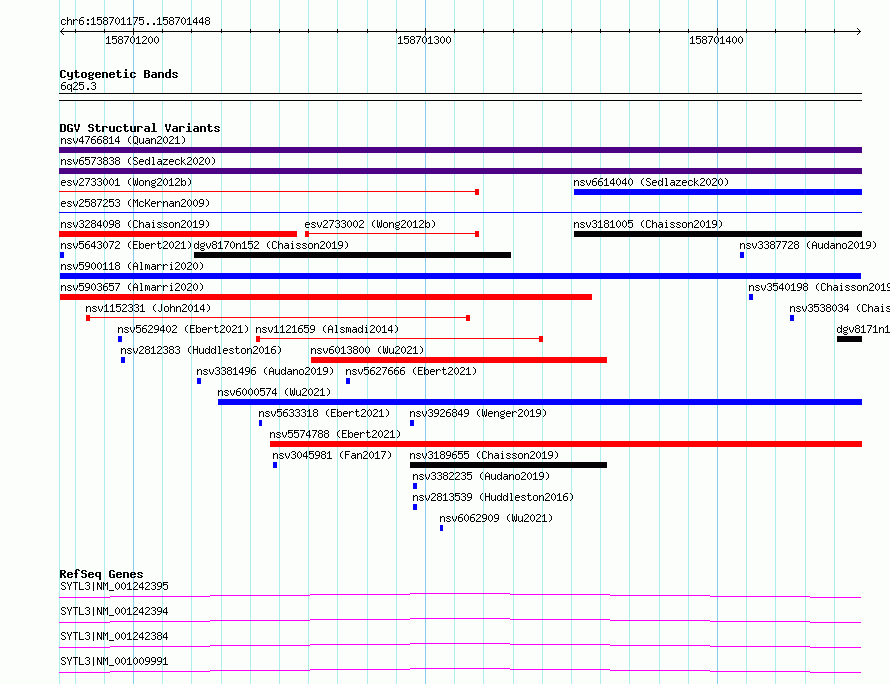Select SYTL3|NM_001242384 transcript
Image resolution: width=890 pixels, height=684 pixels.
[114, 636]
